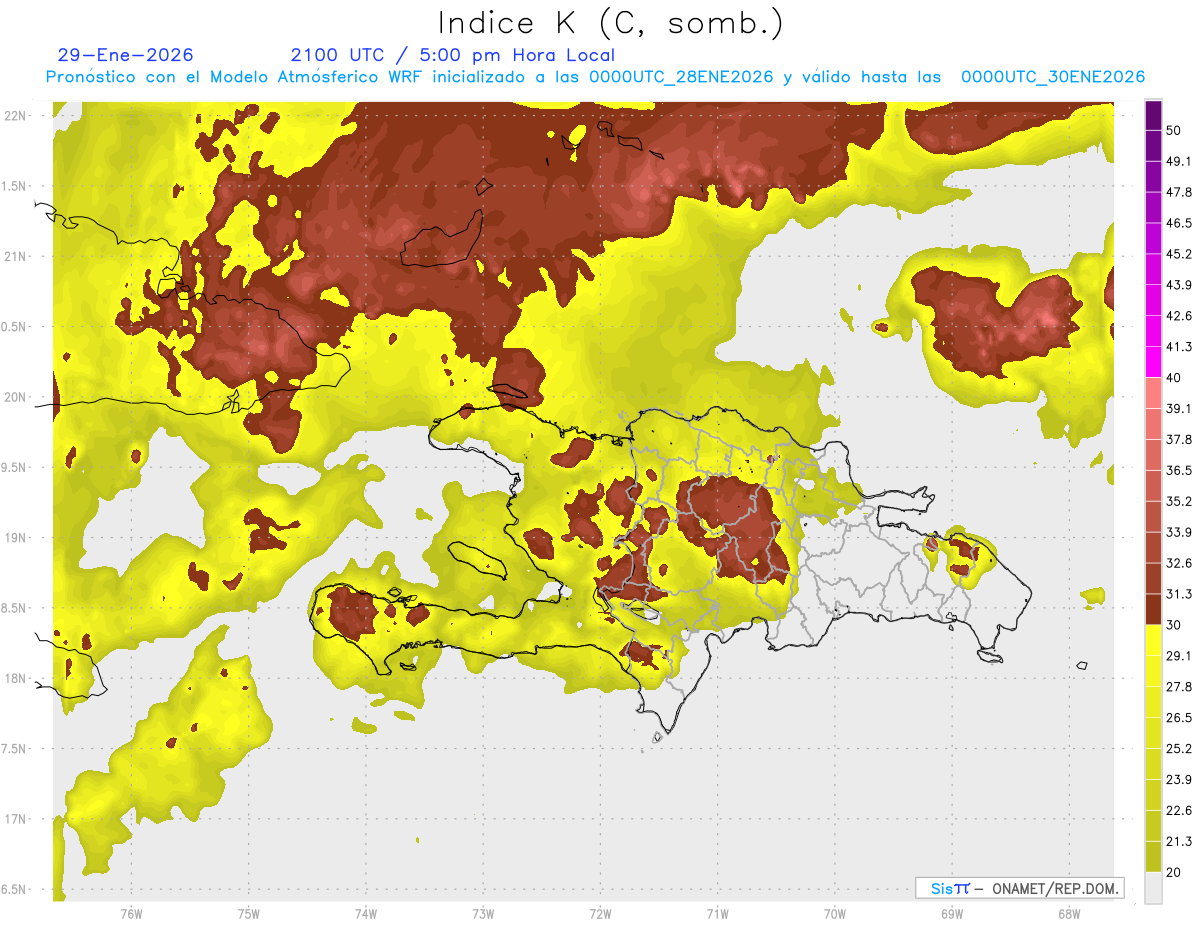Select the date '29-Ene-2026'
1200x927 pixels.
(x=126, y=55)
